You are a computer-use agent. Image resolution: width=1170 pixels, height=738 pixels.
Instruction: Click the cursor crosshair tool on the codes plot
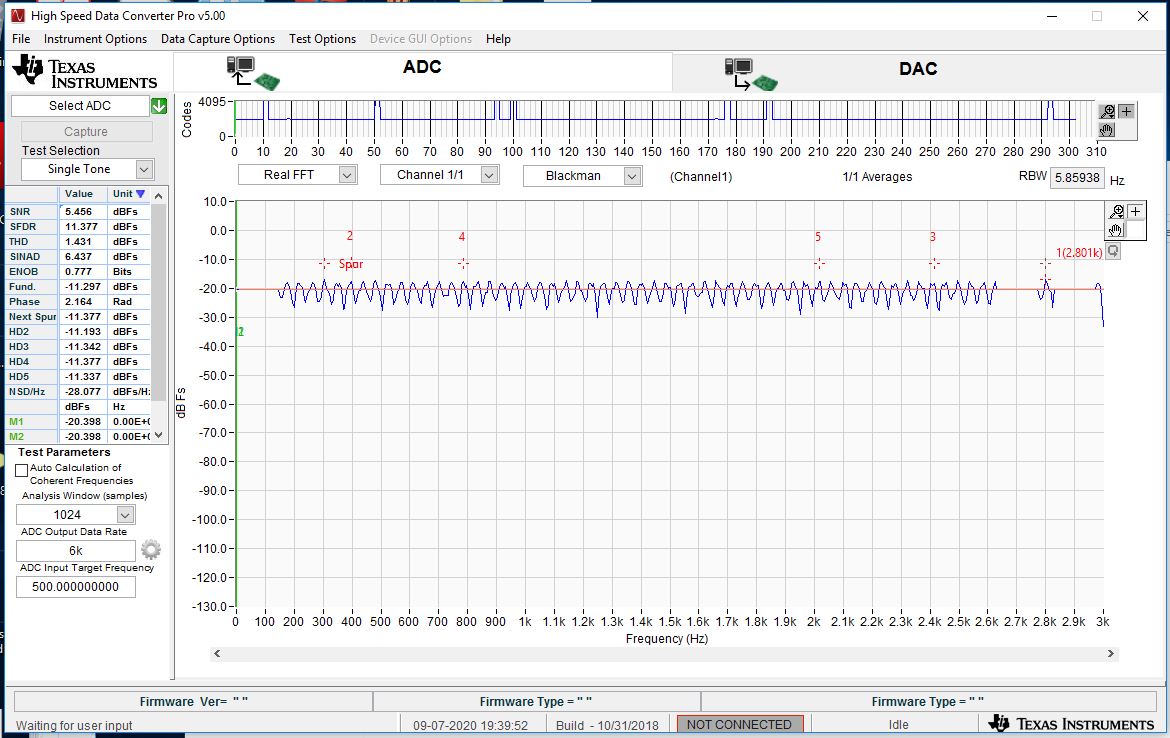1126,112
